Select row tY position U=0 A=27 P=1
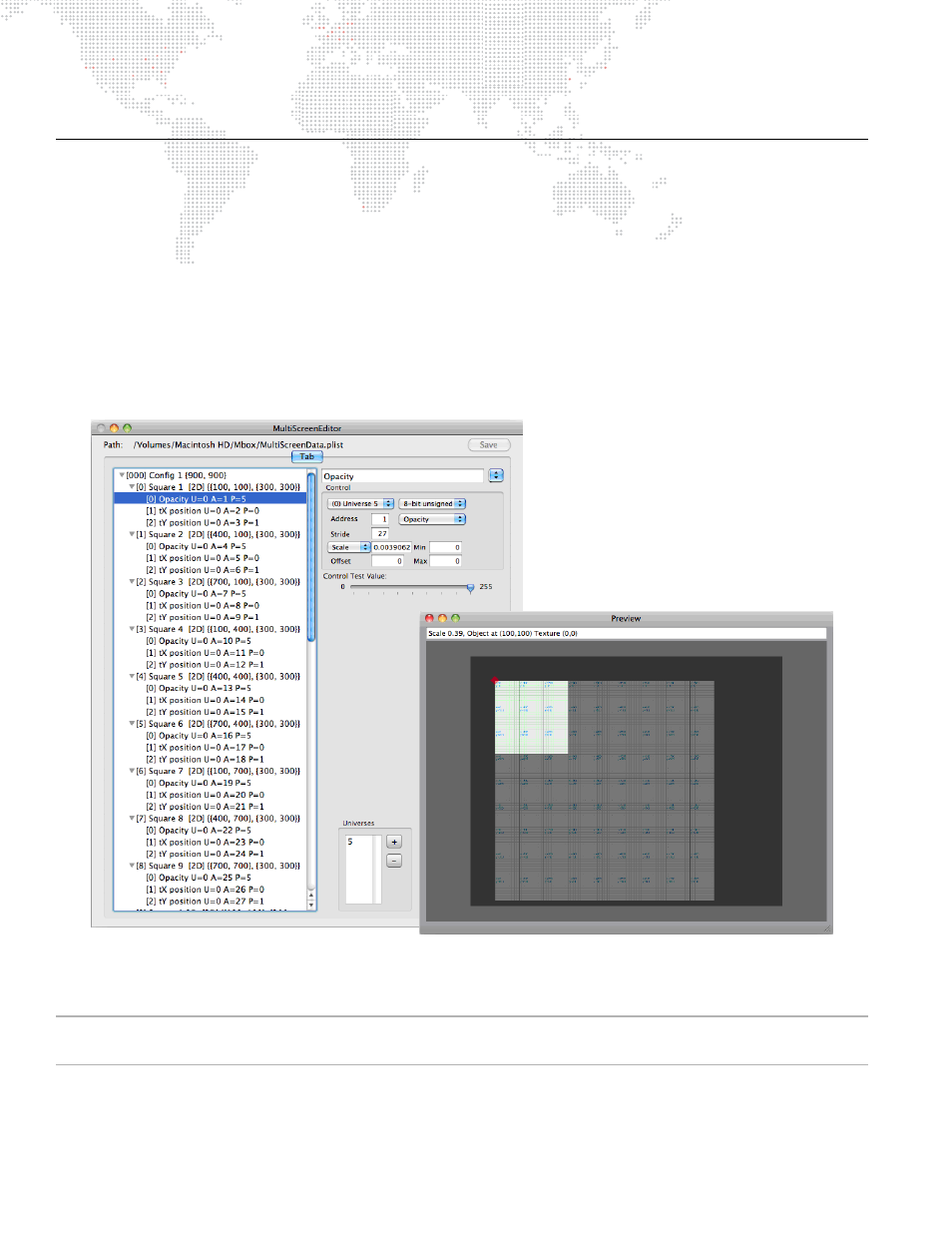952x1233 pixels. (211, 902)
